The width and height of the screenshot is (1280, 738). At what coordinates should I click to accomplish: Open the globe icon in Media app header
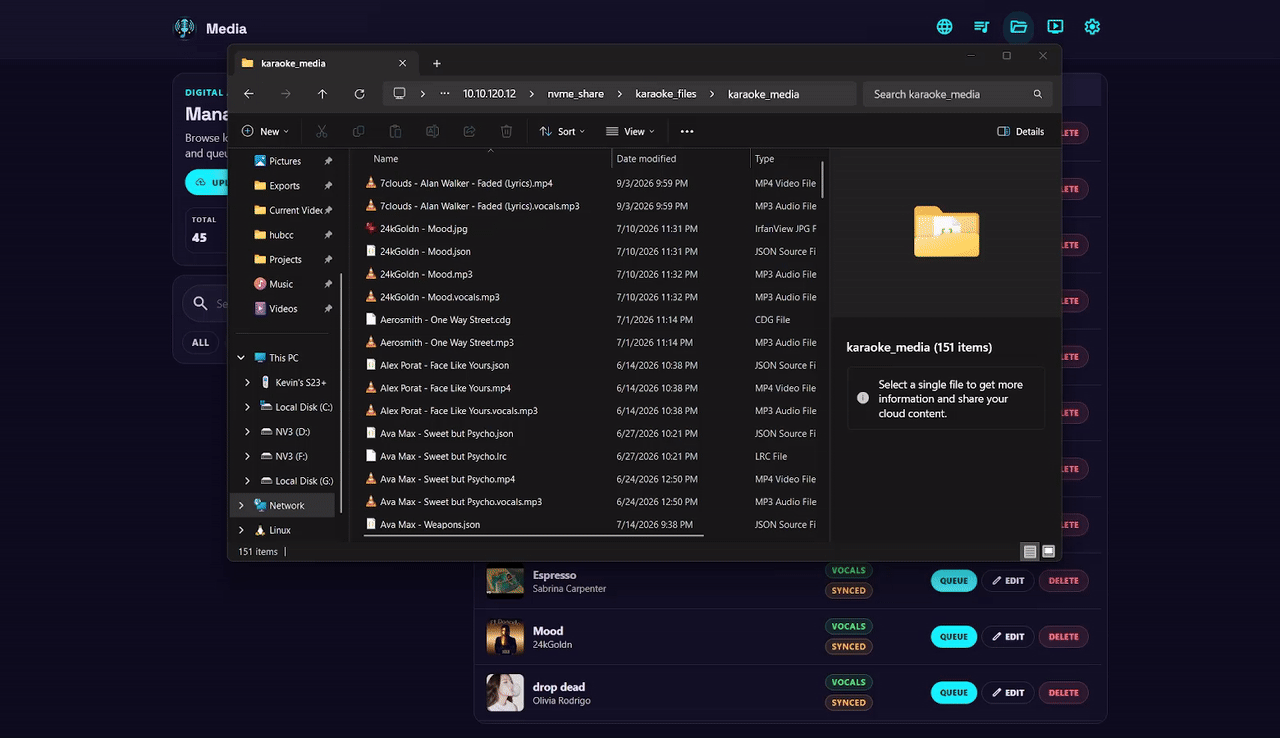click(944, 27)
